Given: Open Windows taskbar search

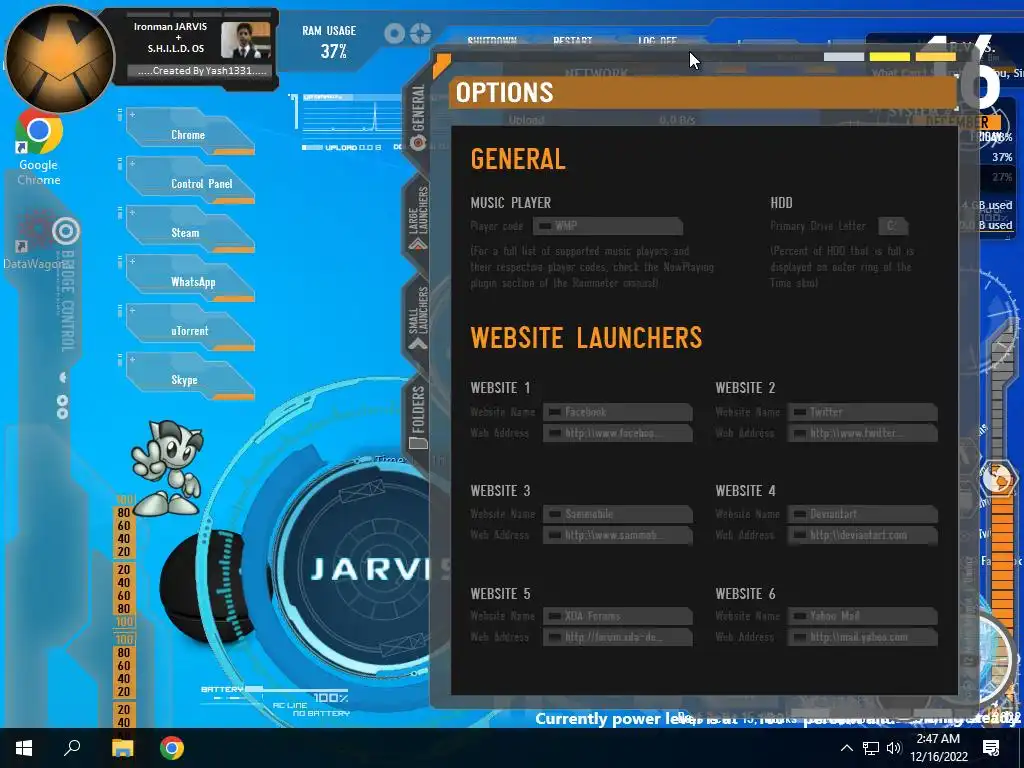Looking at the screenshot, I should 72,748.
